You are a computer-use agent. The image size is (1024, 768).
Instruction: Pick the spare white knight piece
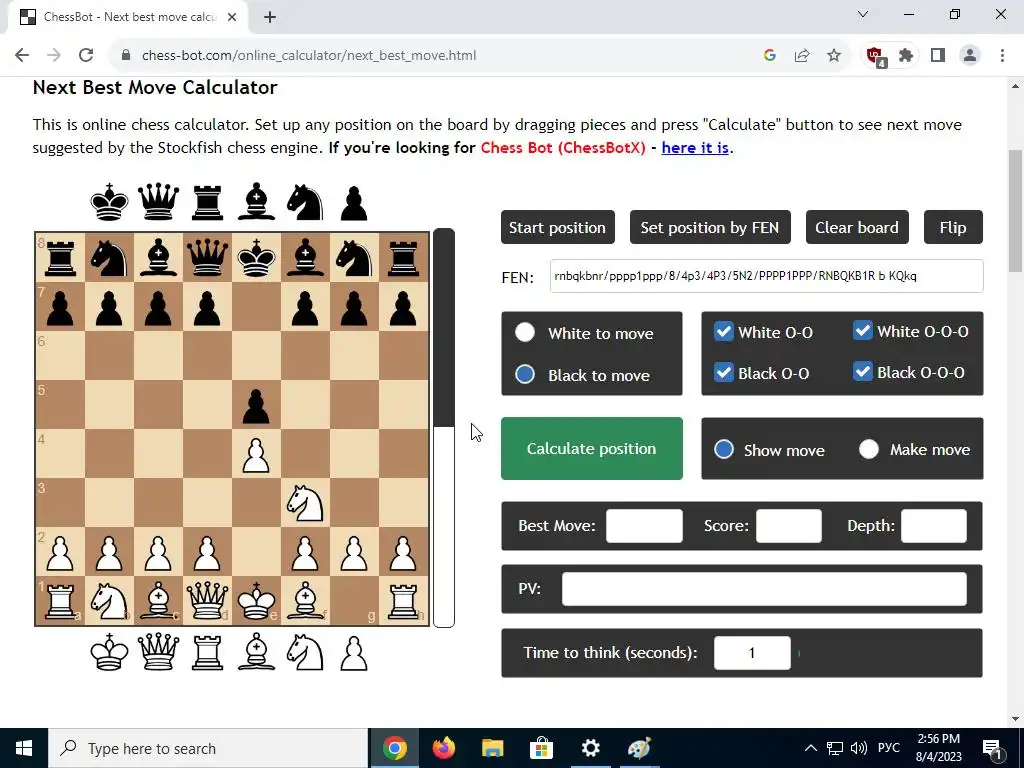click(305, 652)
